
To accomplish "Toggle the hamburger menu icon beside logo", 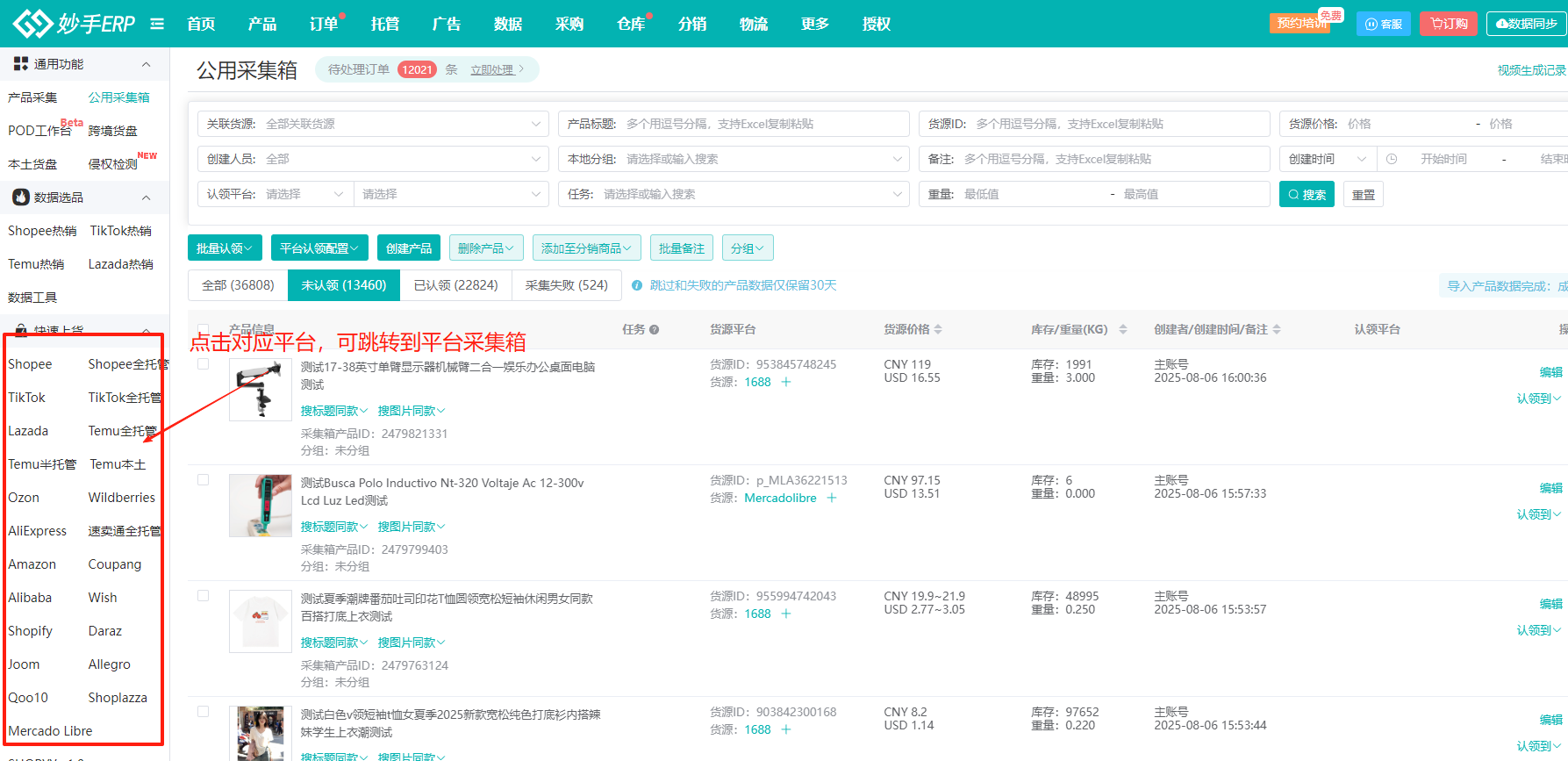I will [157, 24].
